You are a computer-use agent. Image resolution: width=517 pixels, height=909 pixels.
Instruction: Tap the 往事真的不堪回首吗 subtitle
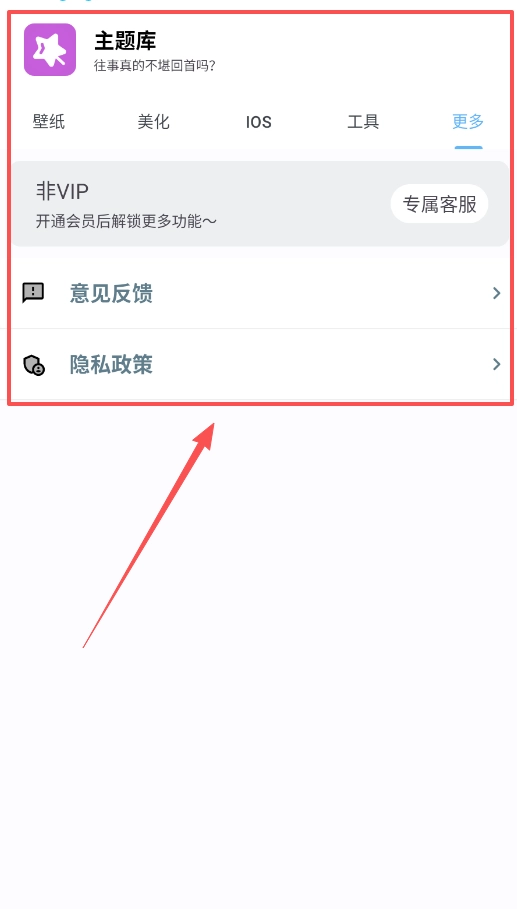click(x=155, y=65)
